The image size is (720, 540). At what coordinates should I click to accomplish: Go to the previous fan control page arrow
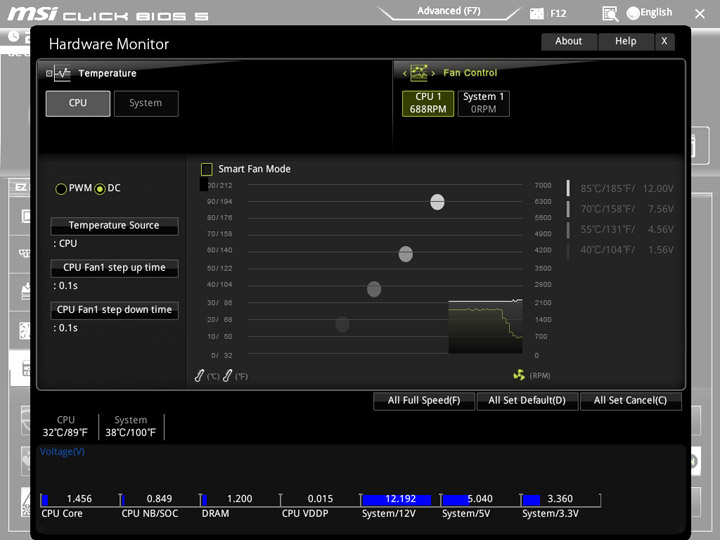coord(405,73)
